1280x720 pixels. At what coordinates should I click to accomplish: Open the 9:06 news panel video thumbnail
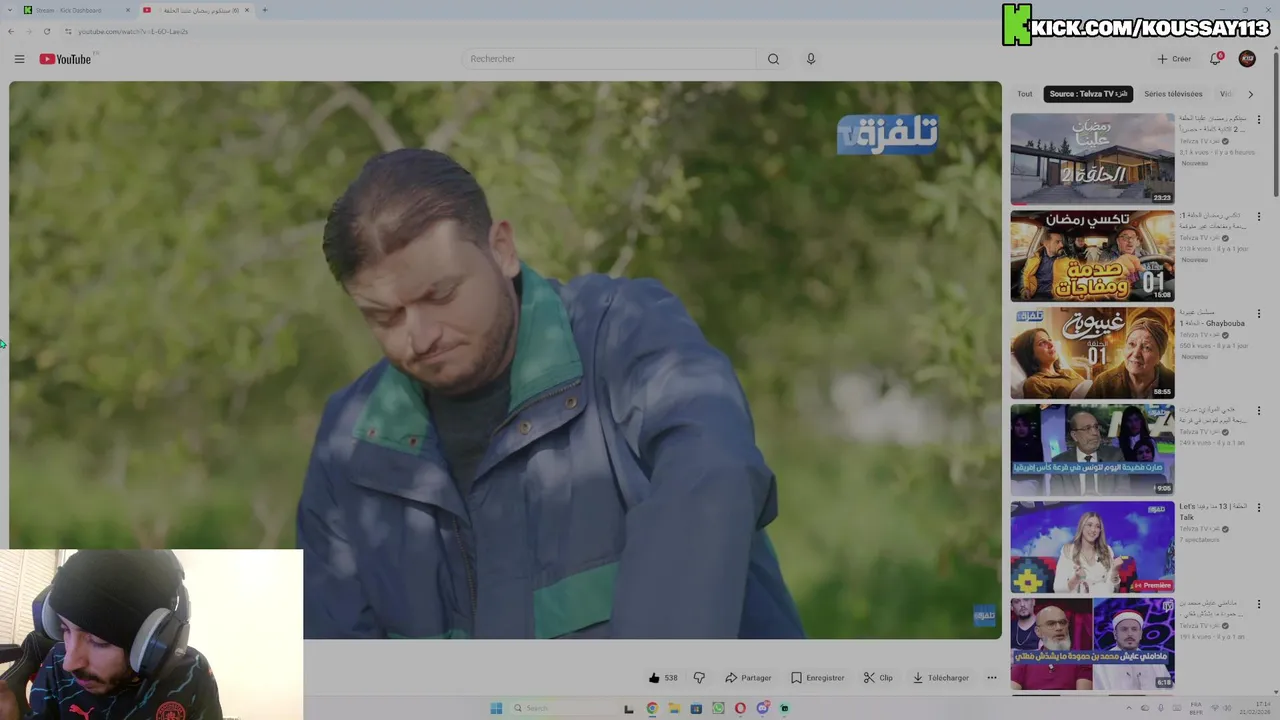pyautogui.click(x=1092, y=450)
